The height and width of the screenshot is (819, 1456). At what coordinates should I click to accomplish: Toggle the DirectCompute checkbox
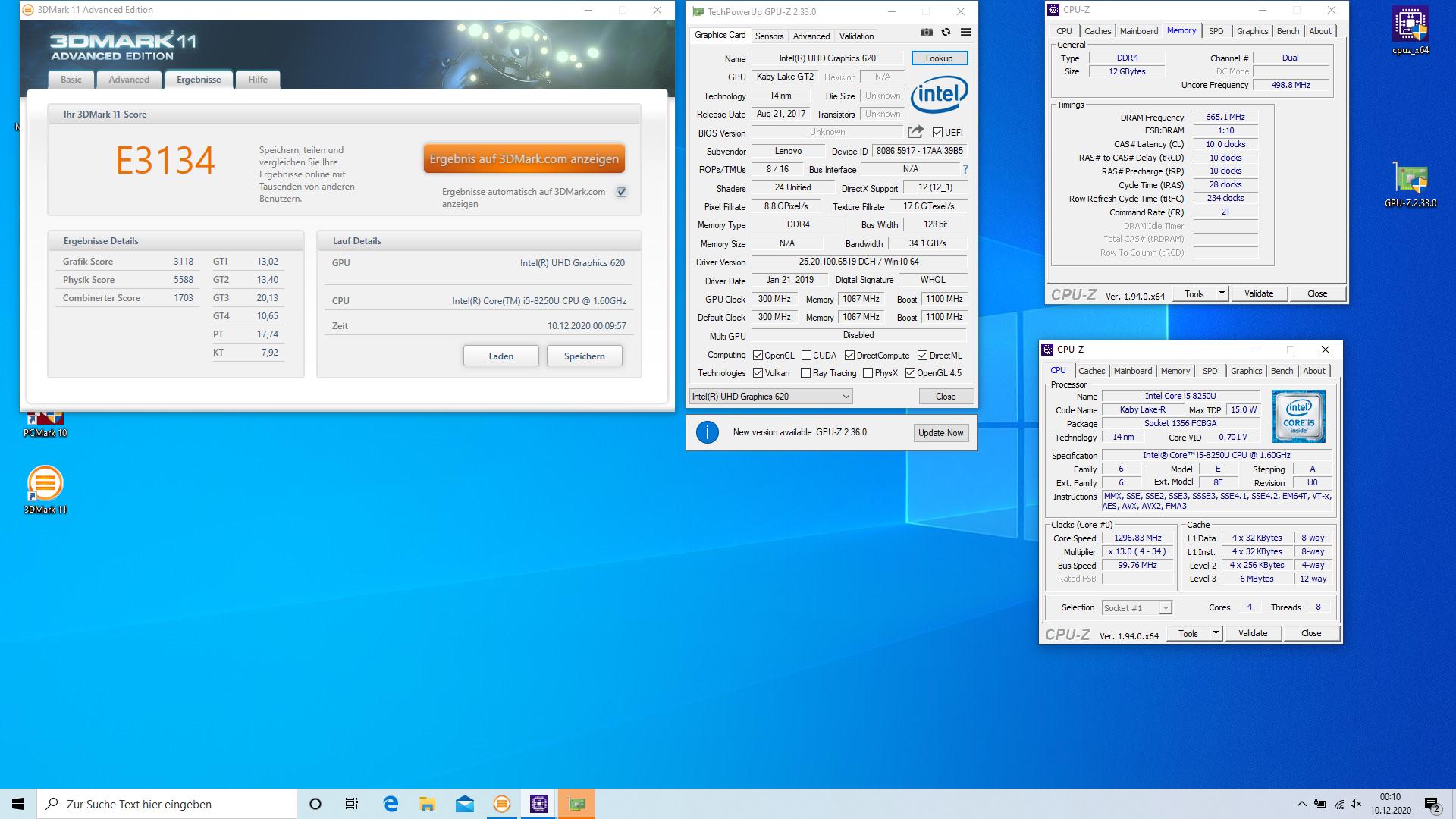[849, 356]
